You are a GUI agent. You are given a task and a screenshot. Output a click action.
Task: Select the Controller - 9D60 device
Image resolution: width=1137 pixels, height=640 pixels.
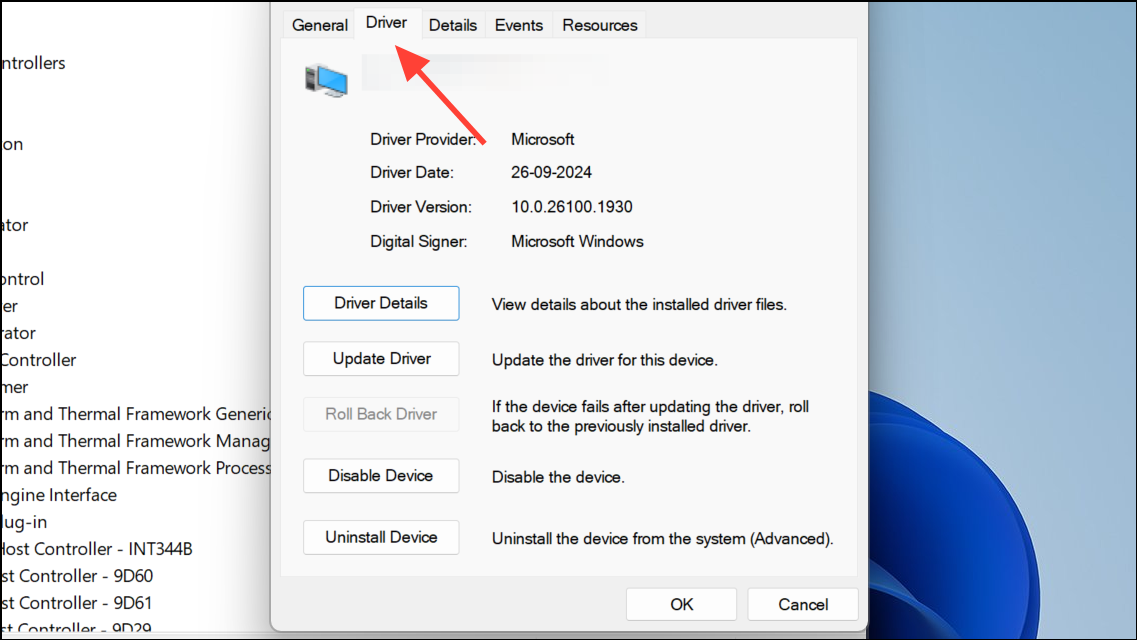[x=77, y=575]
